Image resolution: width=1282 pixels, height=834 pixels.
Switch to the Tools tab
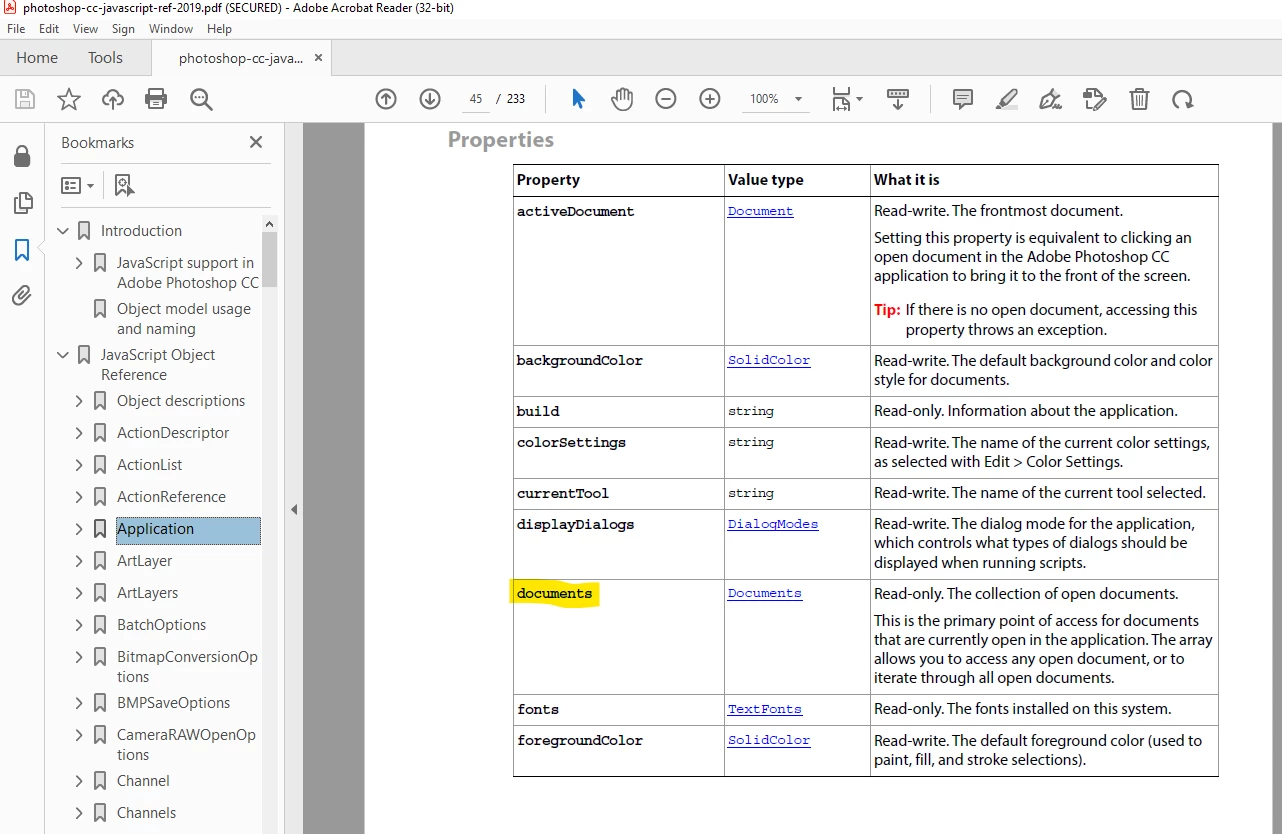(x=105, y=58)
